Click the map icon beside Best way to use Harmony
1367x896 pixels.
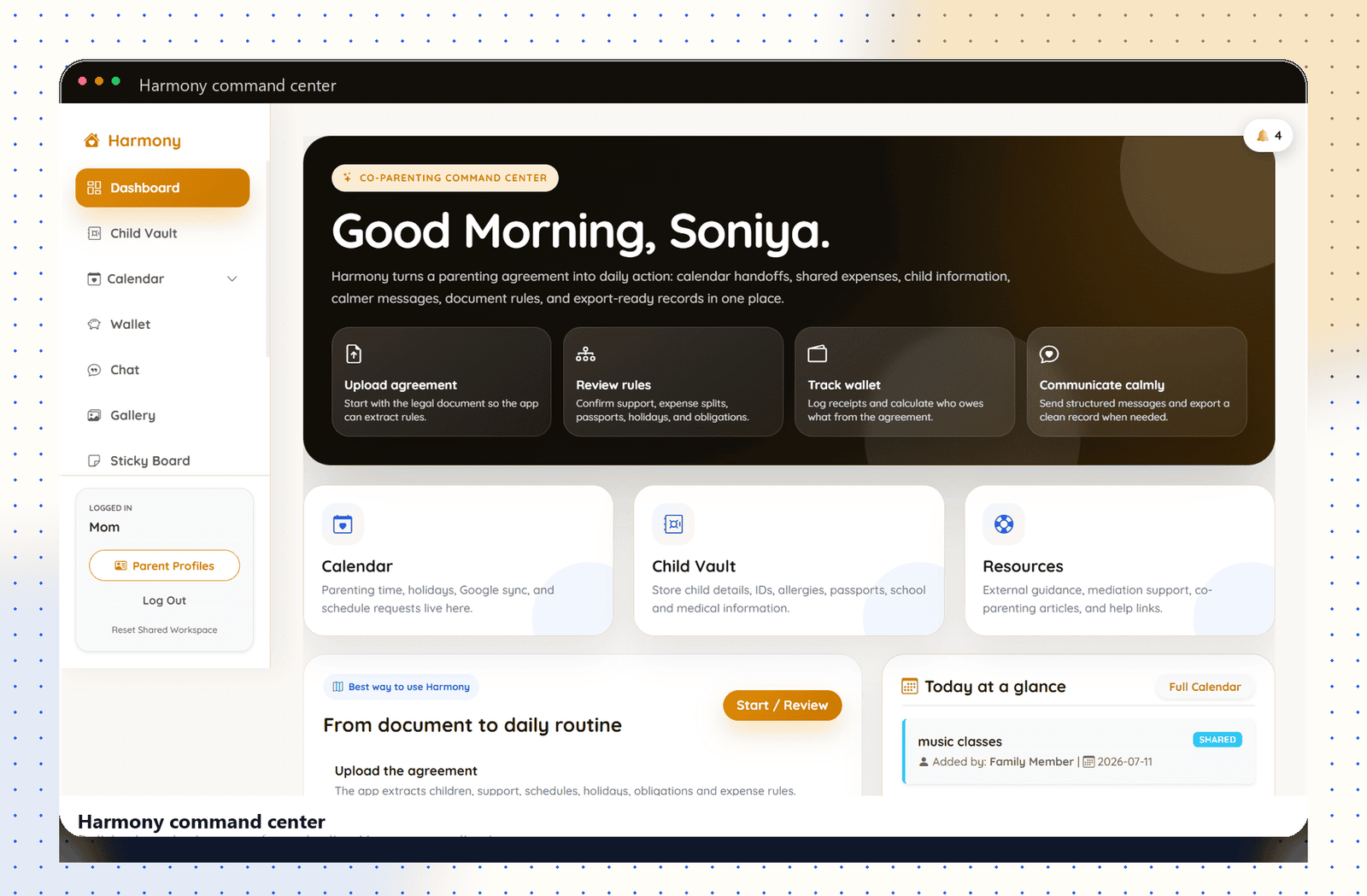click(x=338, y=687)
